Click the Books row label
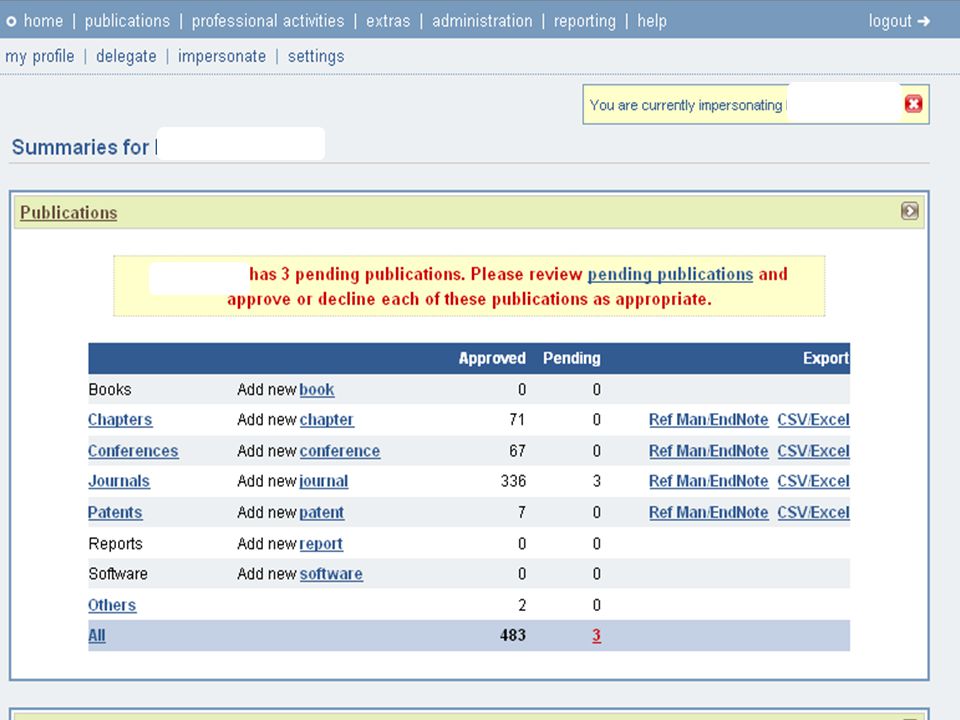The width and height of the screenshot is (960, 720). [x=110, y=389]
